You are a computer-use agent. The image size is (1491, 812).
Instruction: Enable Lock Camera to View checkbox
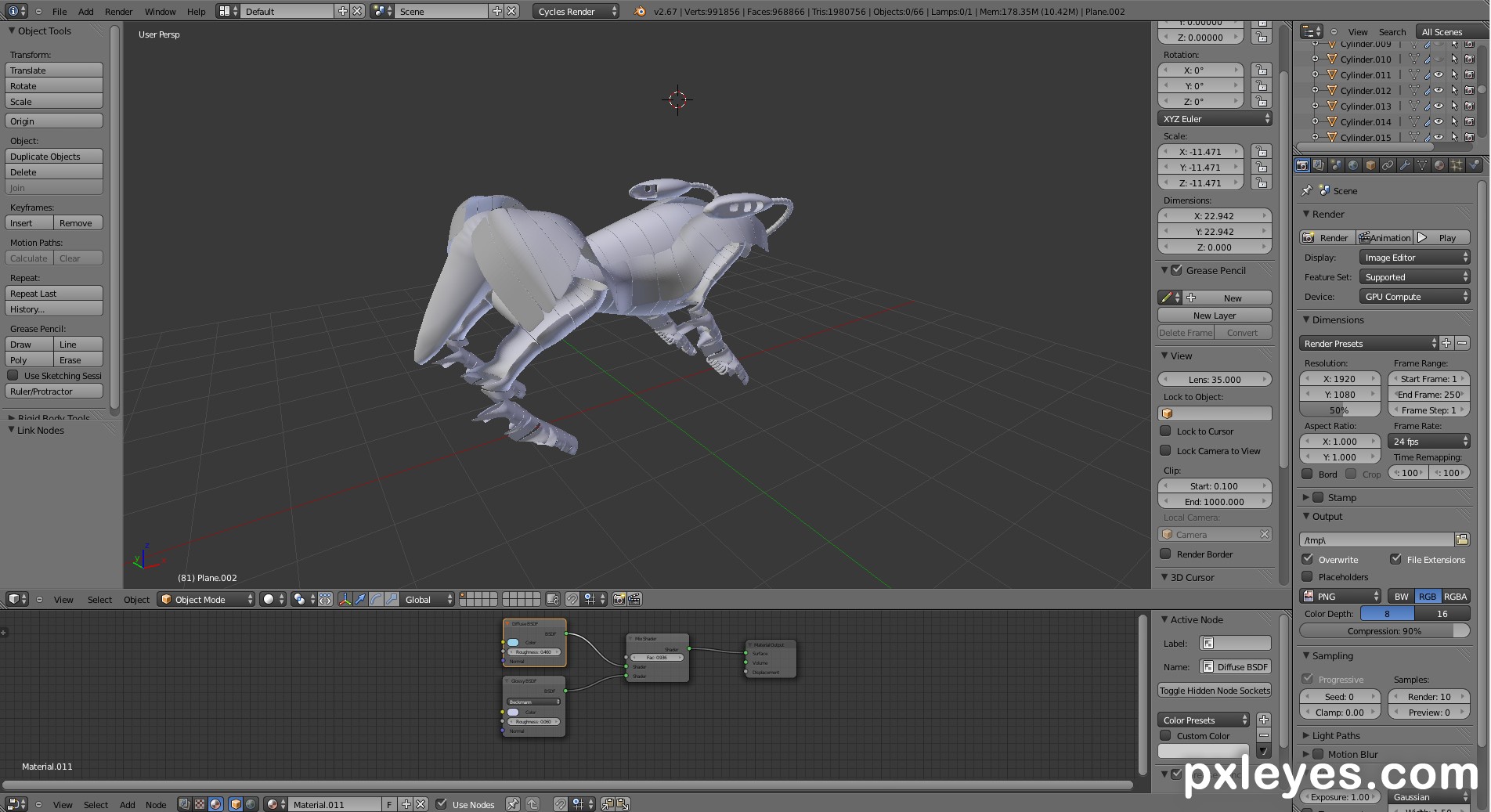[x=1165, y=450]
